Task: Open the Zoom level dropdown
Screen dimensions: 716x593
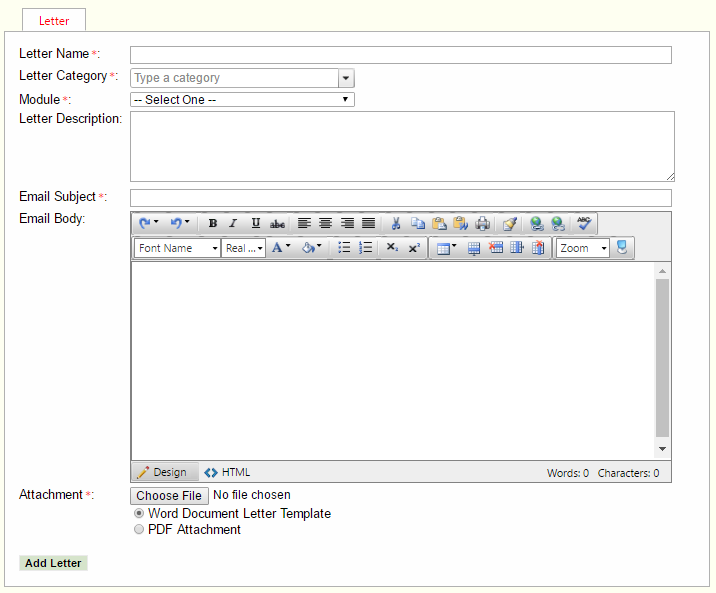Action: click(x=582, y=248)
